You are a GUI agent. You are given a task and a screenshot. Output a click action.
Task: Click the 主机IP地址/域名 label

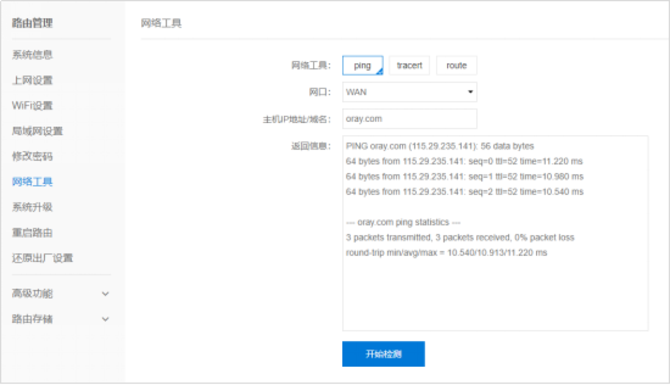point(297,119)
